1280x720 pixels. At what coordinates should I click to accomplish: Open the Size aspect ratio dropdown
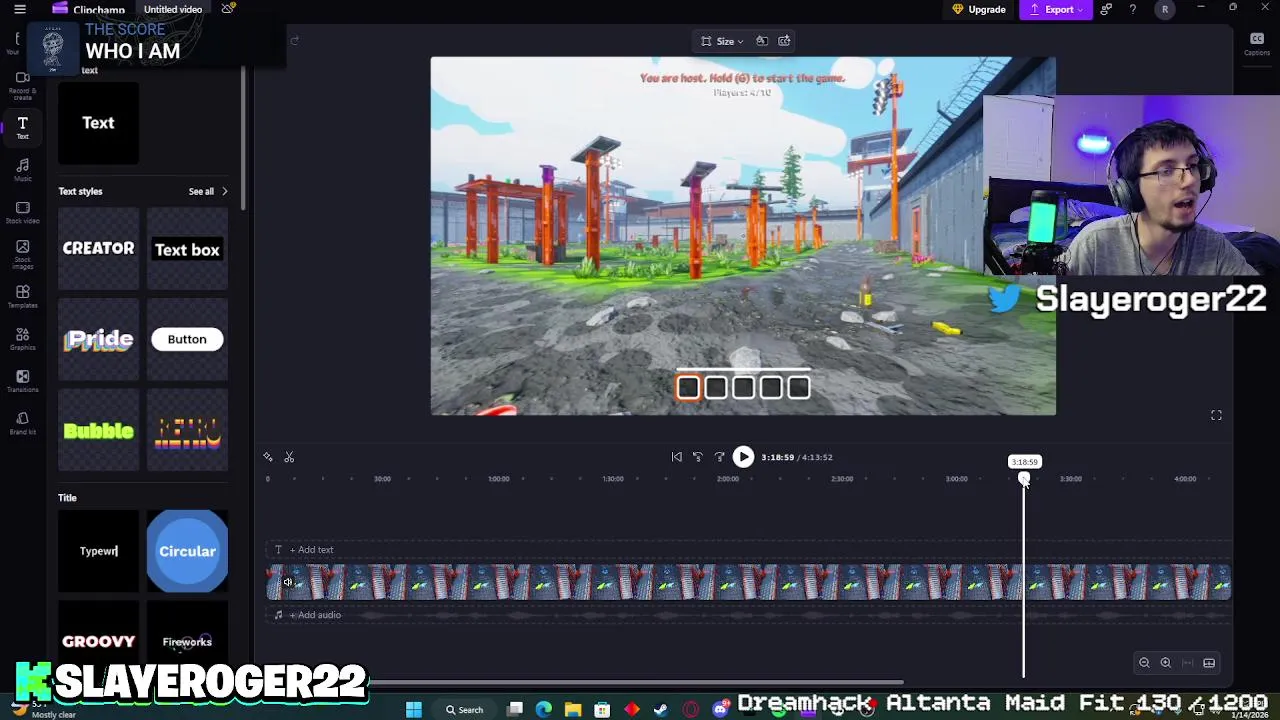click(x=722, y=41)
